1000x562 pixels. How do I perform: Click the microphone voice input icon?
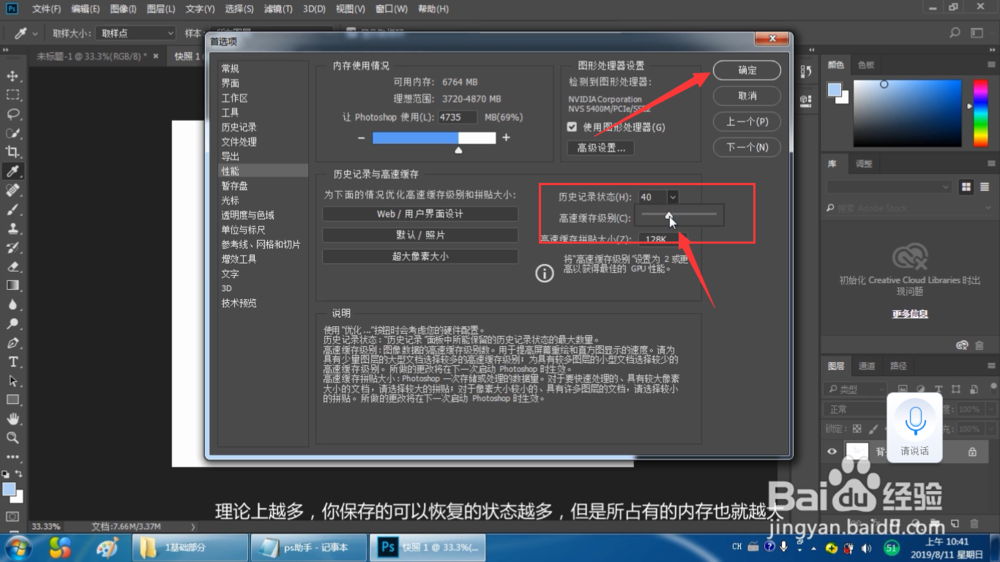915,422
